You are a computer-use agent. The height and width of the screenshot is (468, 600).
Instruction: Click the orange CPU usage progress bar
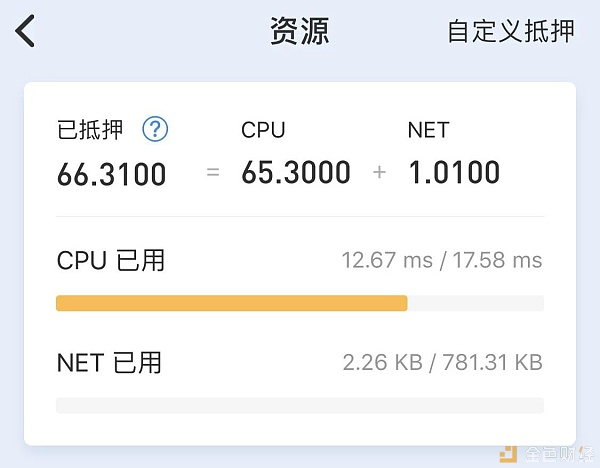point(232,303)
